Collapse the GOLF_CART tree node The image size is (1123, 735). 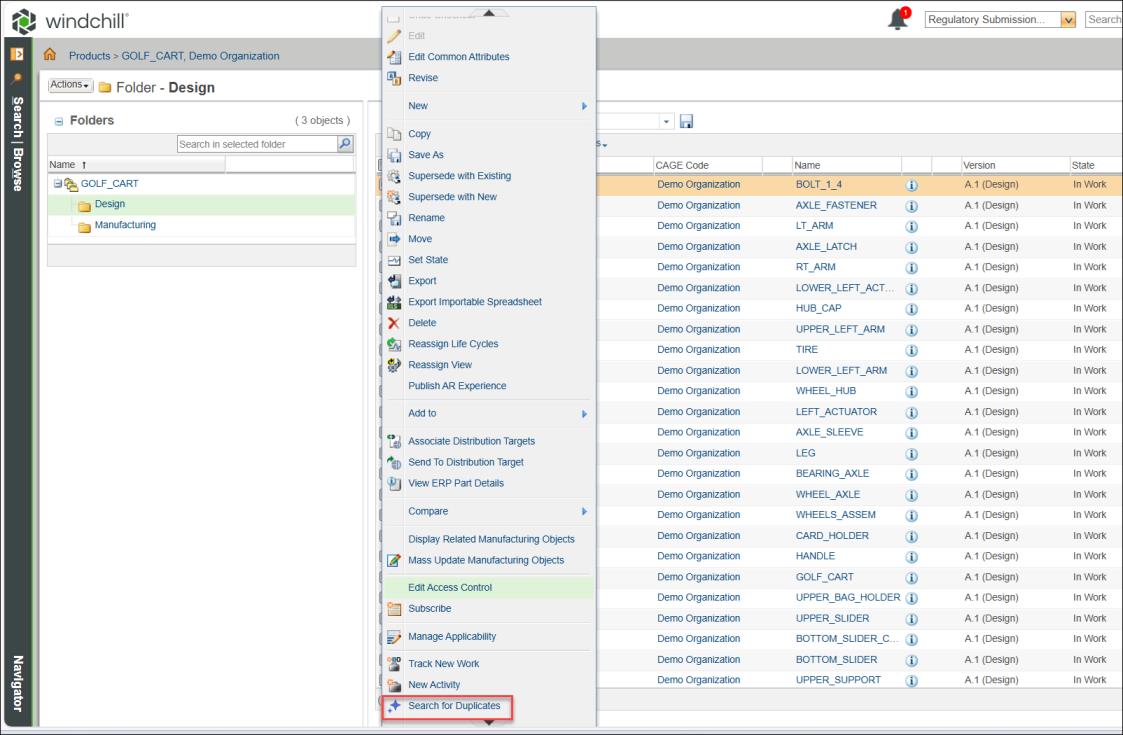57,184
